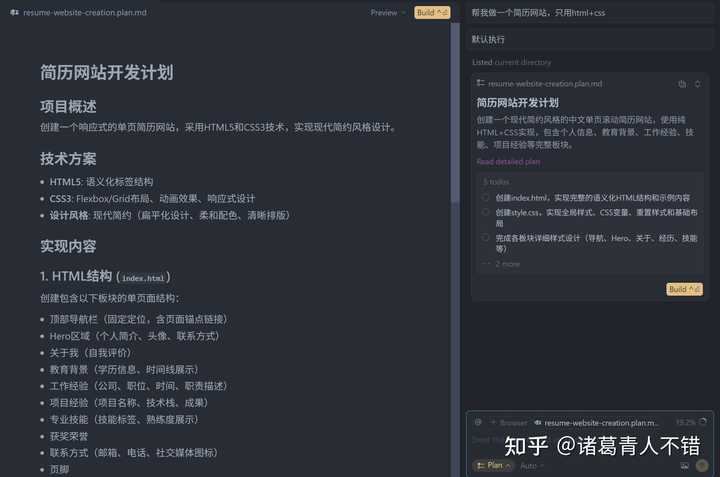Check the todo for creating index.html
Screen dimensions: 720x477
click(485, 197)
